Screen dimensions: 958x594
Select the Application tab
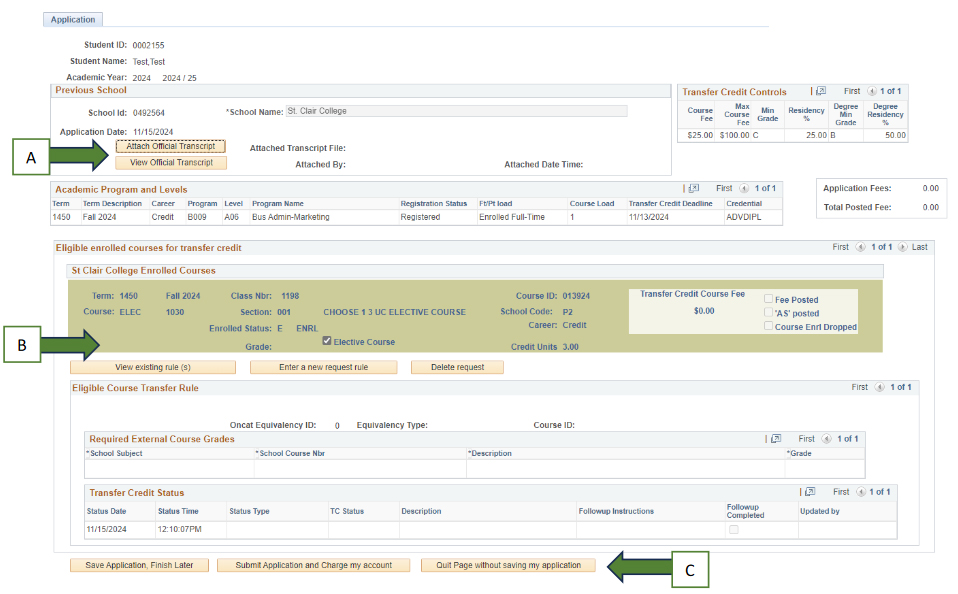(x=73, y=19)
